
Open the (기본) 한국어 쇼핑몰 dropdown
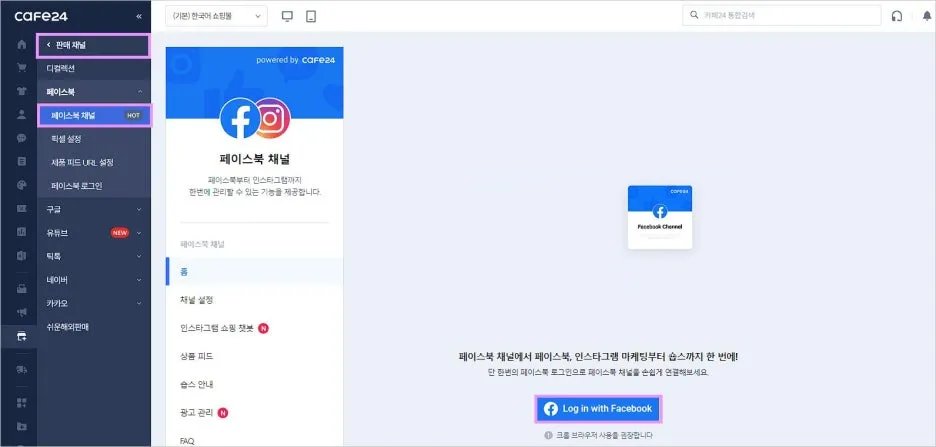click(x=217, y=16)
